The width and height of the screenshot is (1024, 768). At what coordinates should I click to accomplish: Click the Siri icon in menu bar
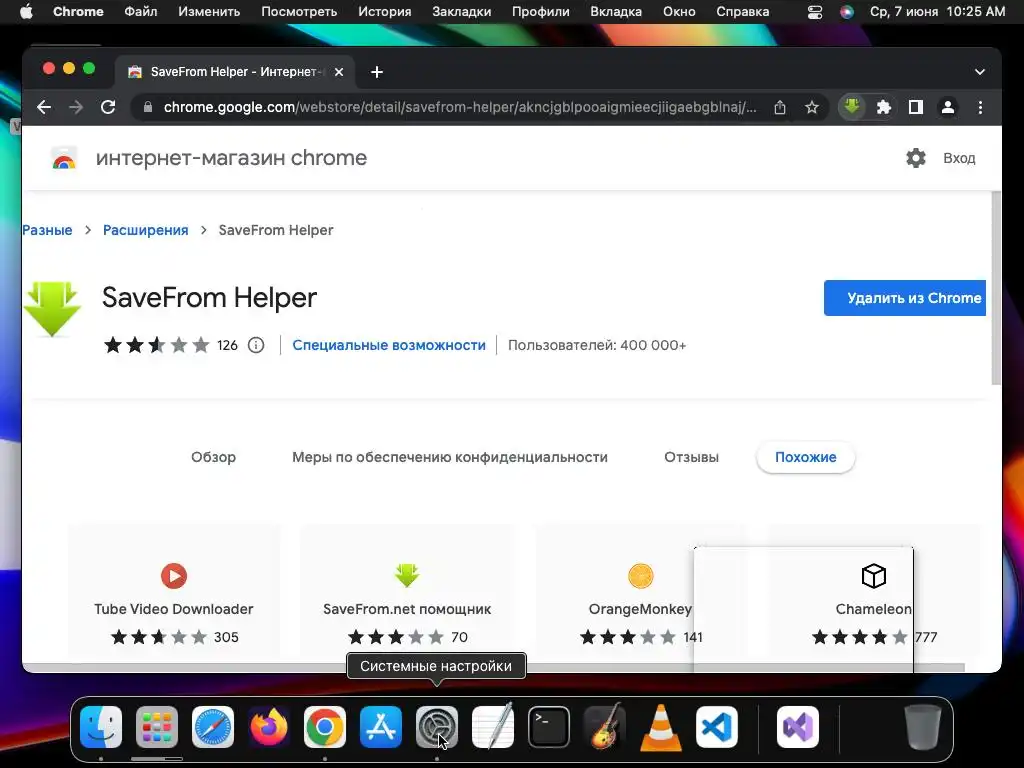coord(846,12)
